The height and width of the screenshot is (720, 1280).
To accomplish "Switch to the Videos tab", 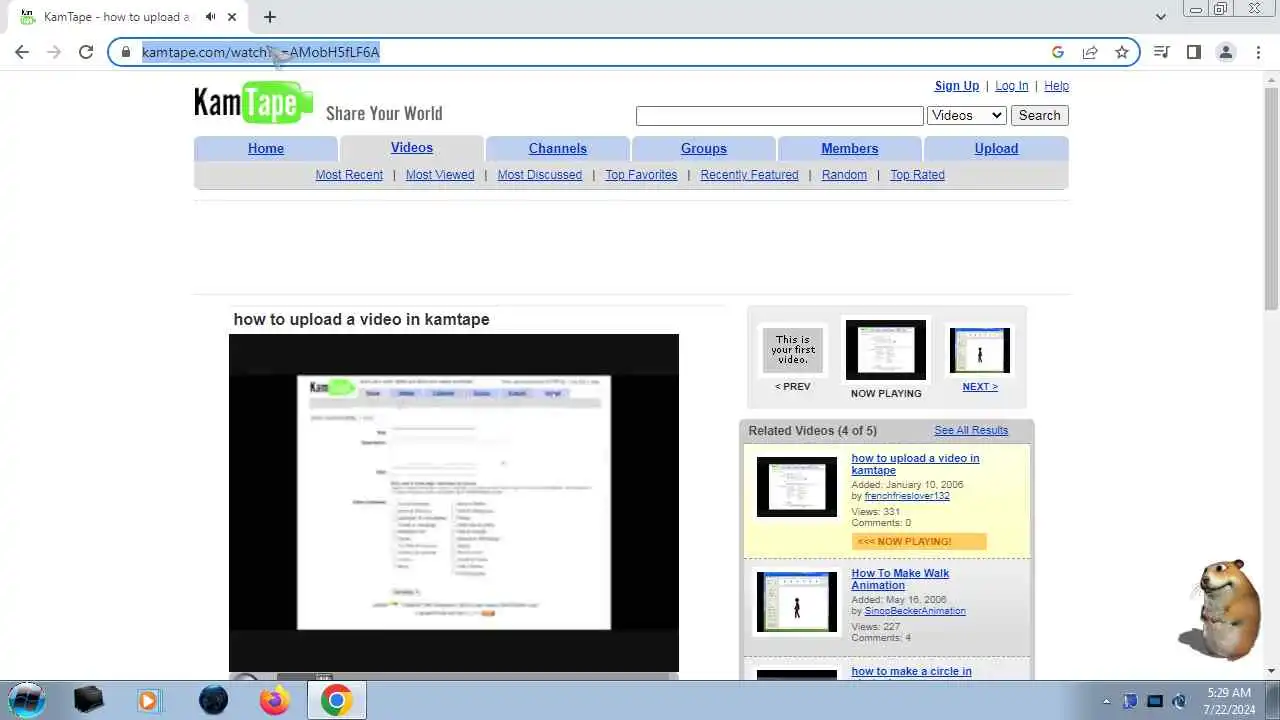I will (412, 148).
